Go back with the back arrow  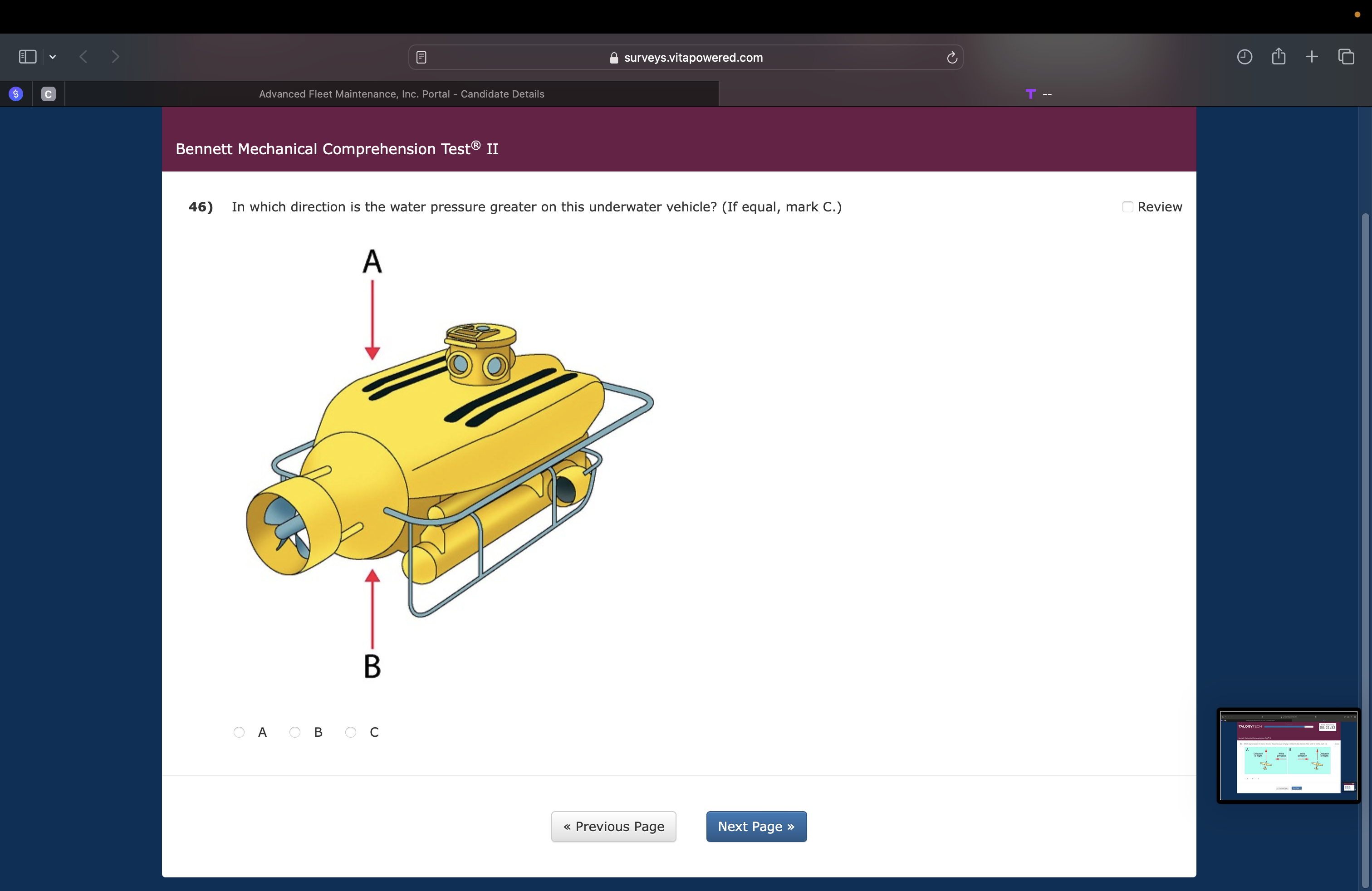(83, 56)
